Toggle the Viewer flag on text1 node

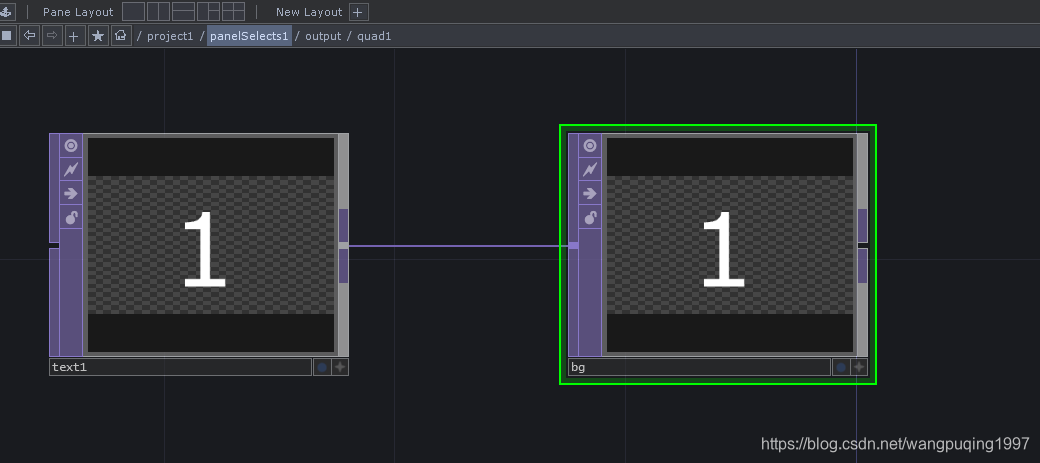coord(71,145)
